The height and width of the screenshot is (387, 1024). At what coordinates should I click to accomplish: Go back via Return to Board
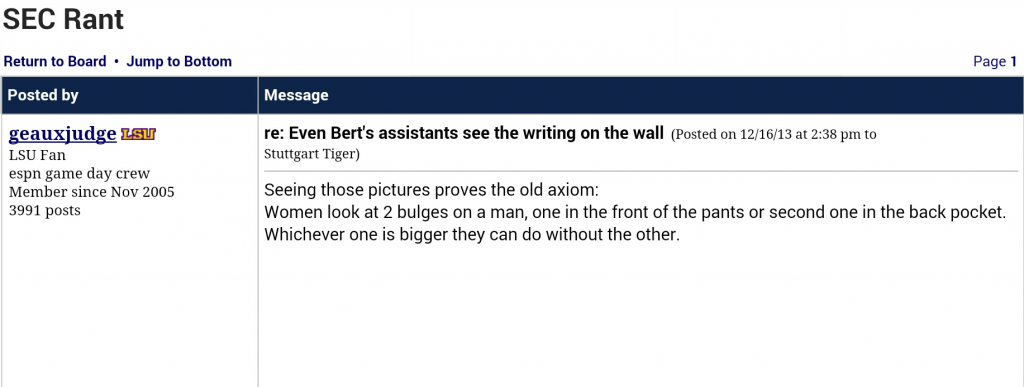pos(55,61)
